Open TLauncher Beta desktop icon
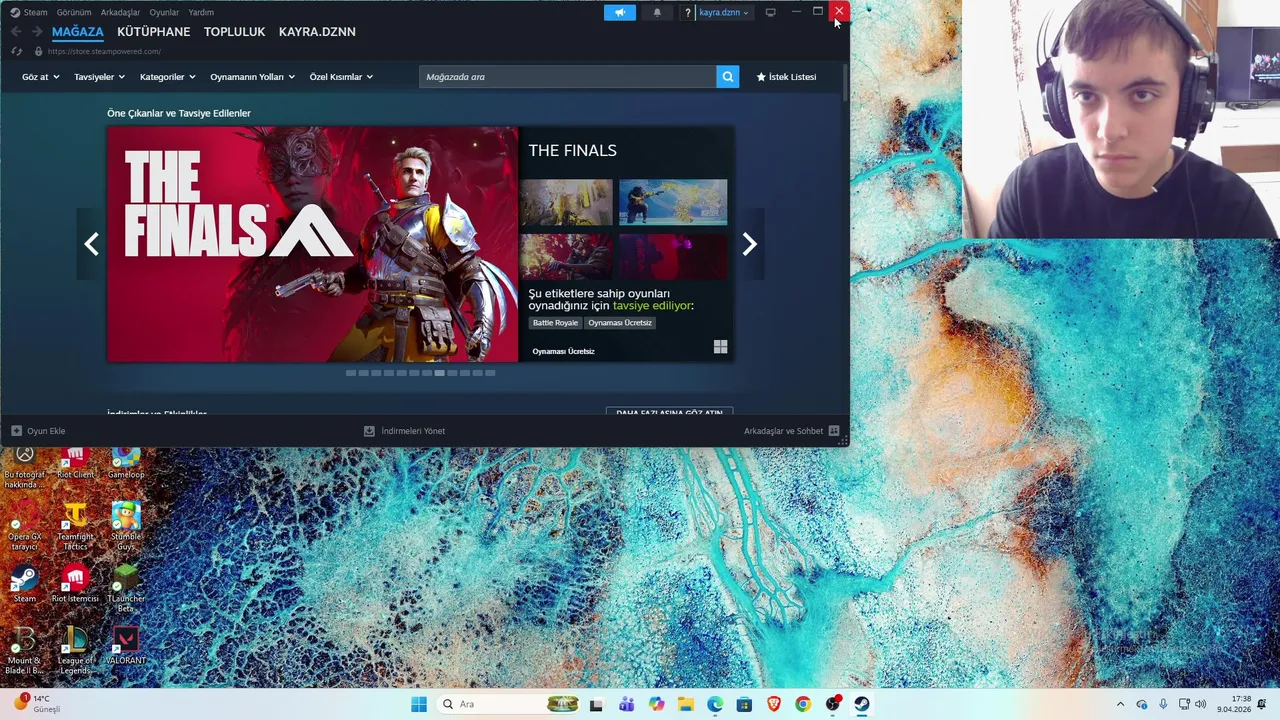The image size is (1280, 720). coord(126,590)
